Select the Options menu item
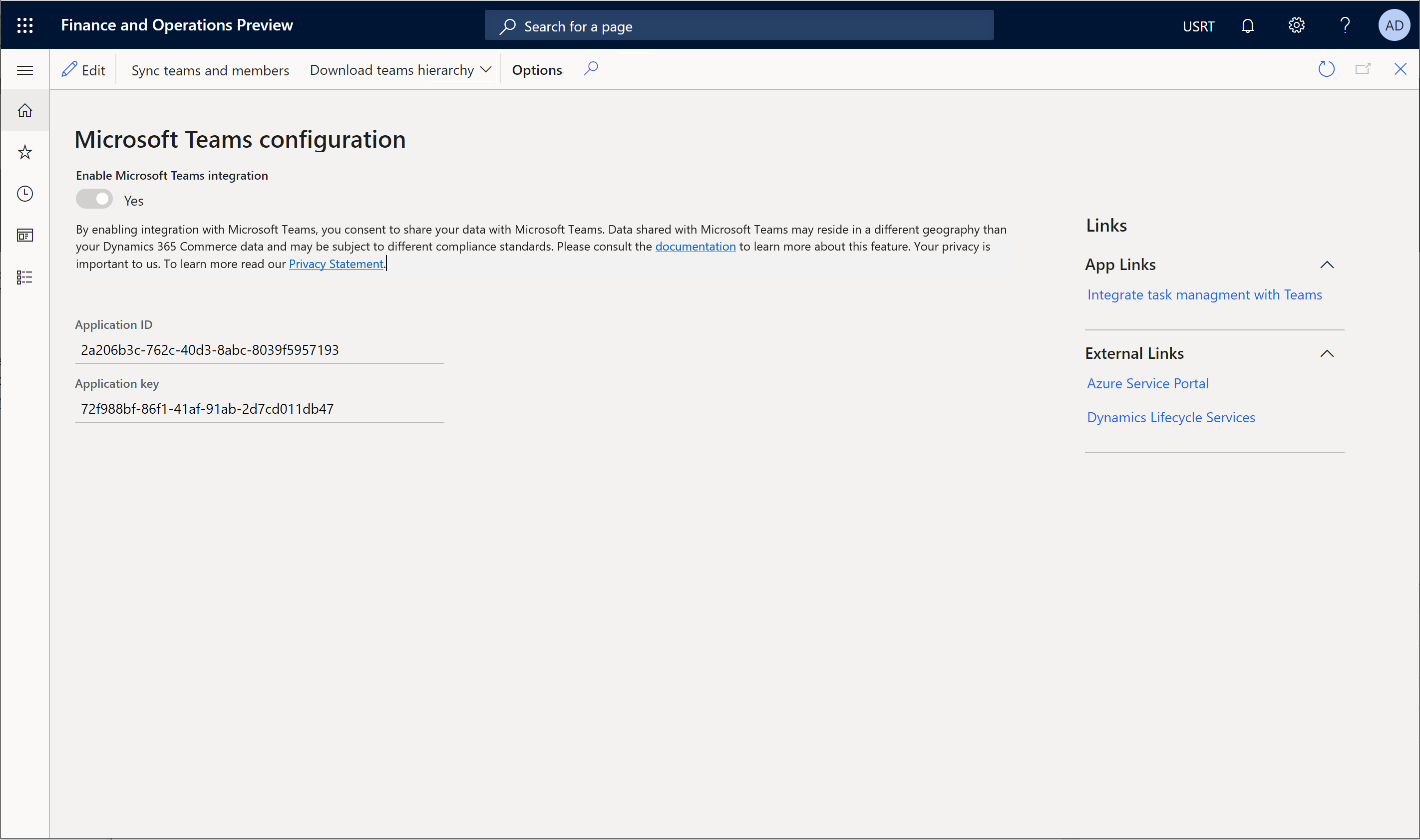 536,69
